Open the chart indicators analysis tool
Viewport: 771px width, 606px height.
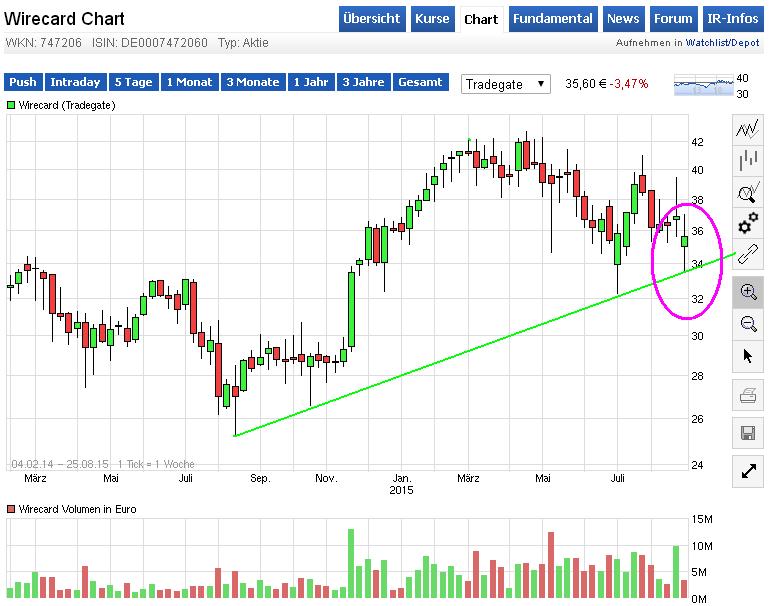pos(748,192)
